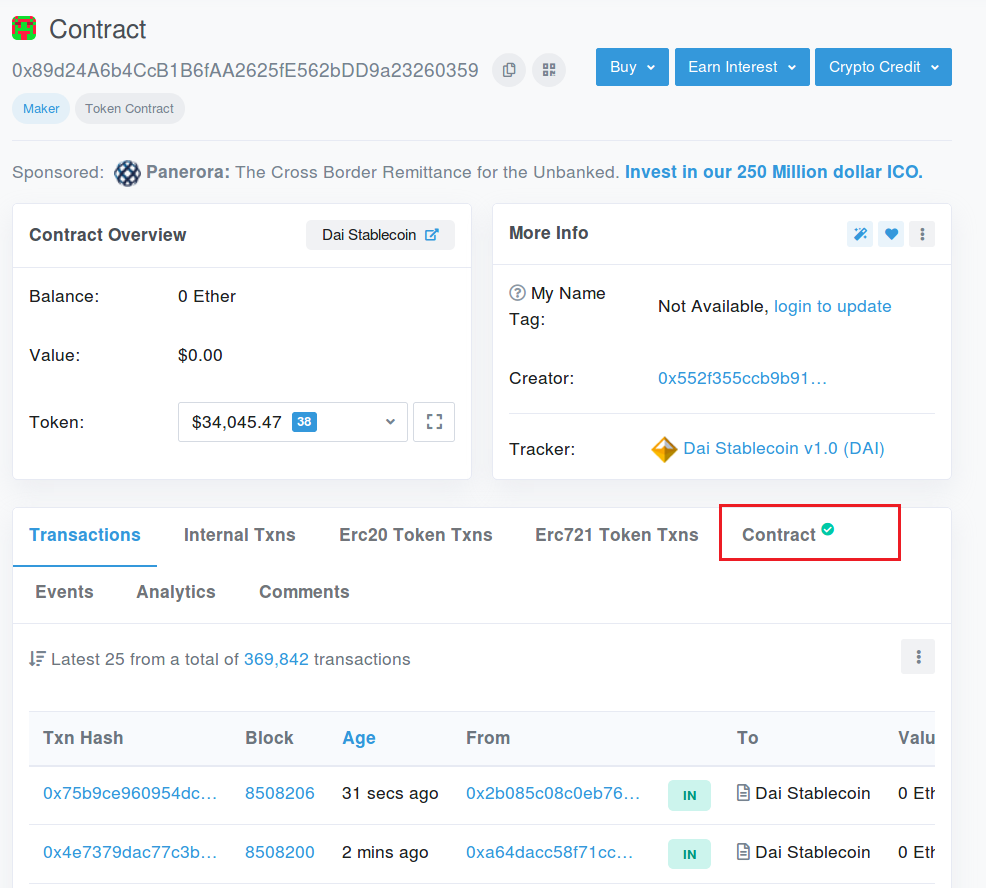
Task: Open block 8508200
Action: tap(280, 852)
